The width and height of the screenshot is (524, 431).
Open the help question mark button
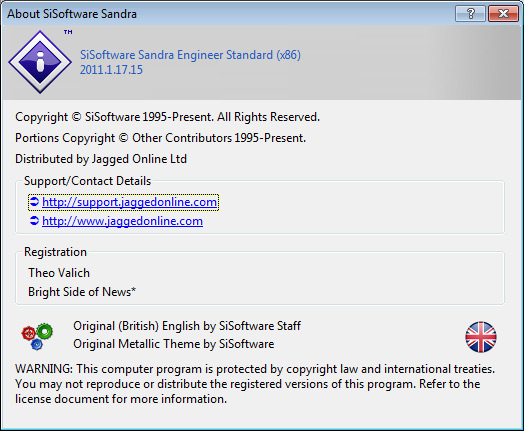[470, 14]
